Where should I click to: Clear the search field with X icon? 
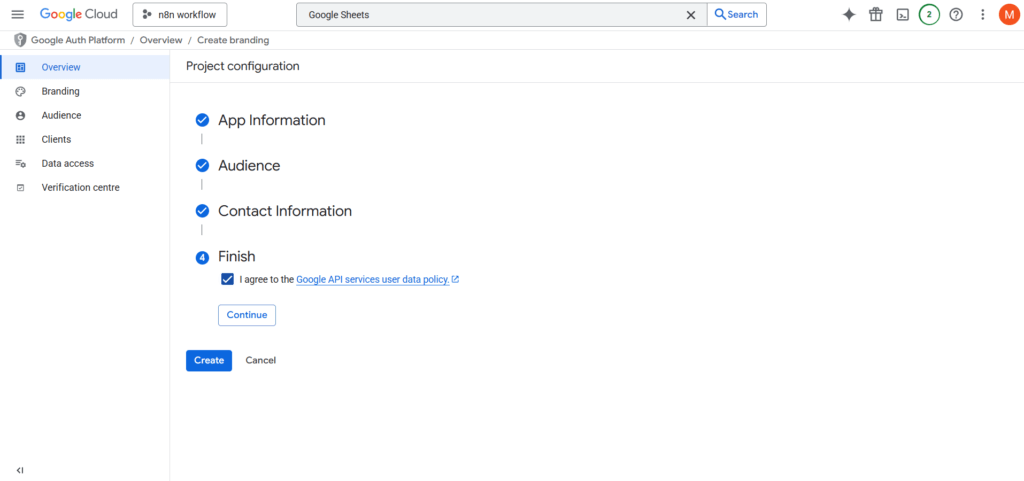click(x=690, y=15)
